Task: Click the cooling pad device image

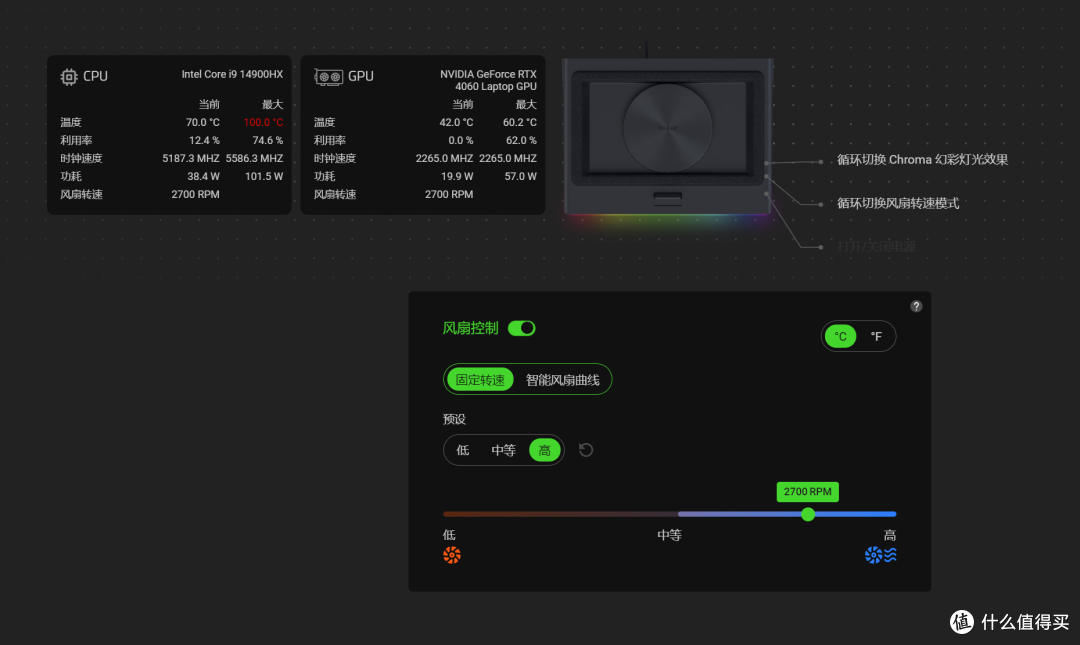Action: tap(668, 136)
